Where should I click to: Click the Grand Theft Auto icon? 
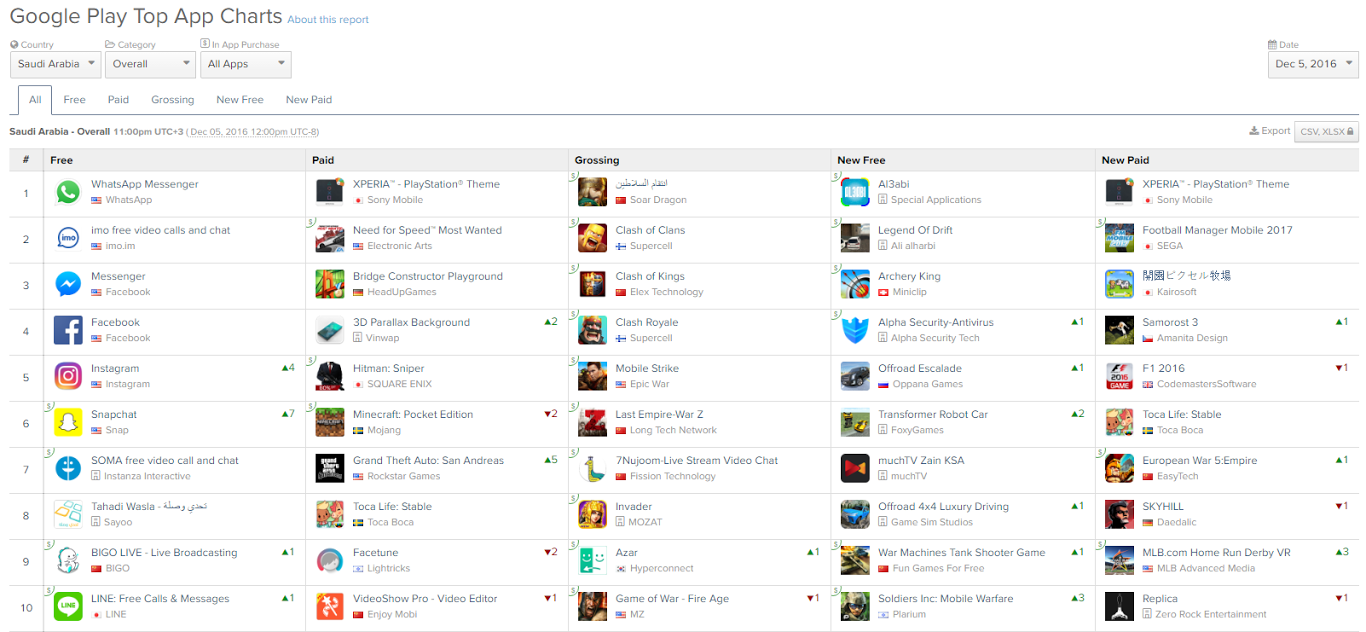click(x=330, y=468)
